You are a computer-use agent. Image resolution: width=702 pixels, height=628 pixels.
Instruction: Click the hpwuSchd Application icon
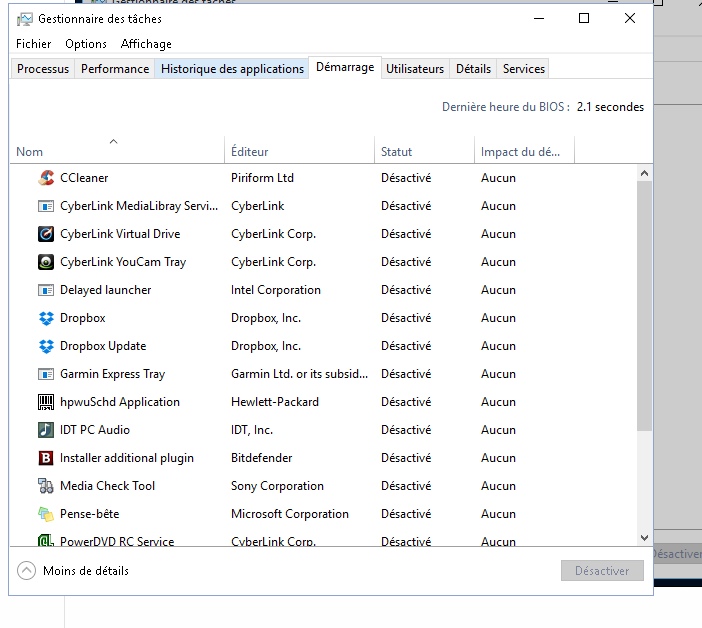46,402
